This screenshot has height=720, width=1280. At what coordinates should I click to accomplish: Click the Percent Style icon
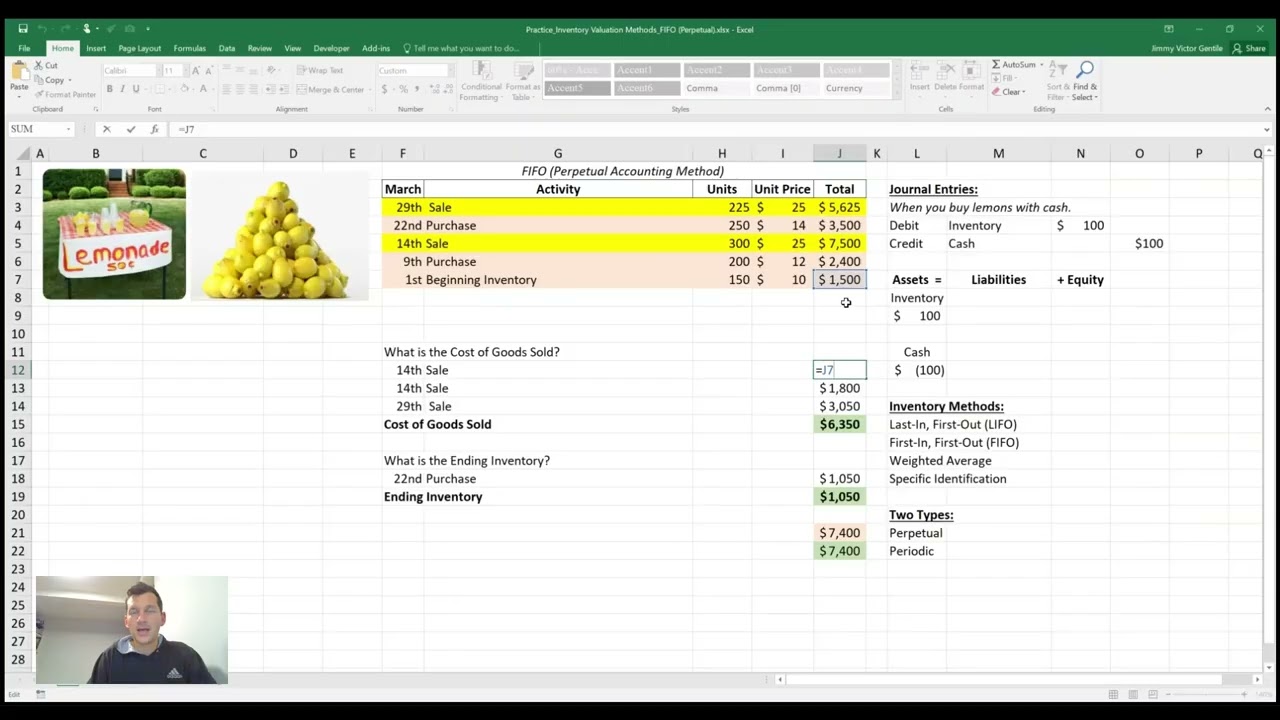402,89
